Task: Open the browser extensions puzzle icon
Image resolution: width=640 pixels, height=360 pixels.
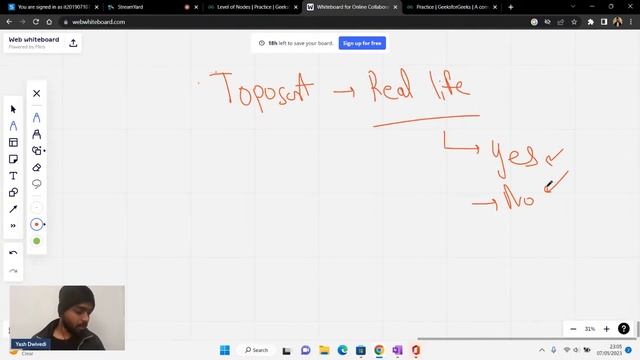Action: (591, 22)
